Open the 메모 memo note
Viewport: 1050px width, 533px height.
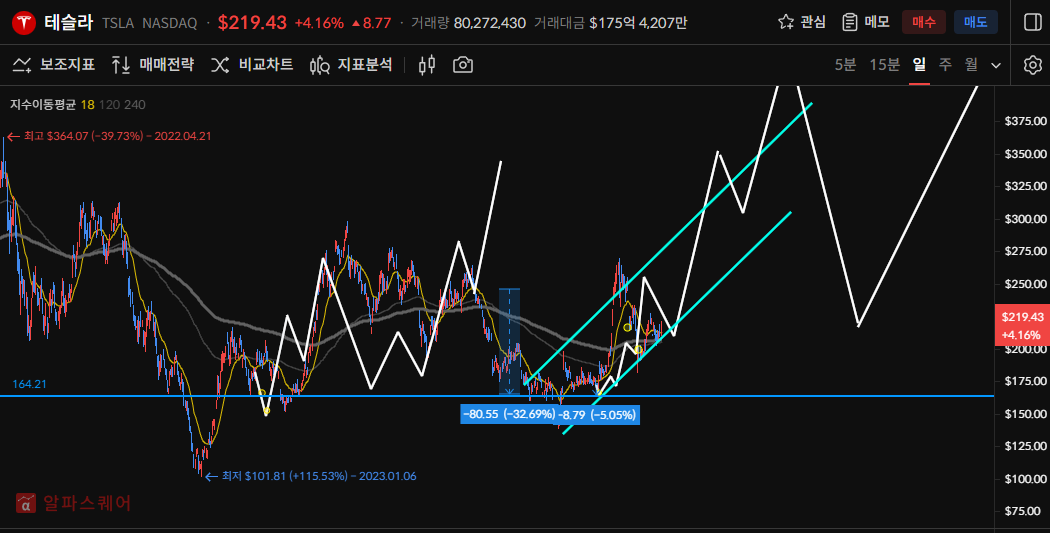[865, 22]
